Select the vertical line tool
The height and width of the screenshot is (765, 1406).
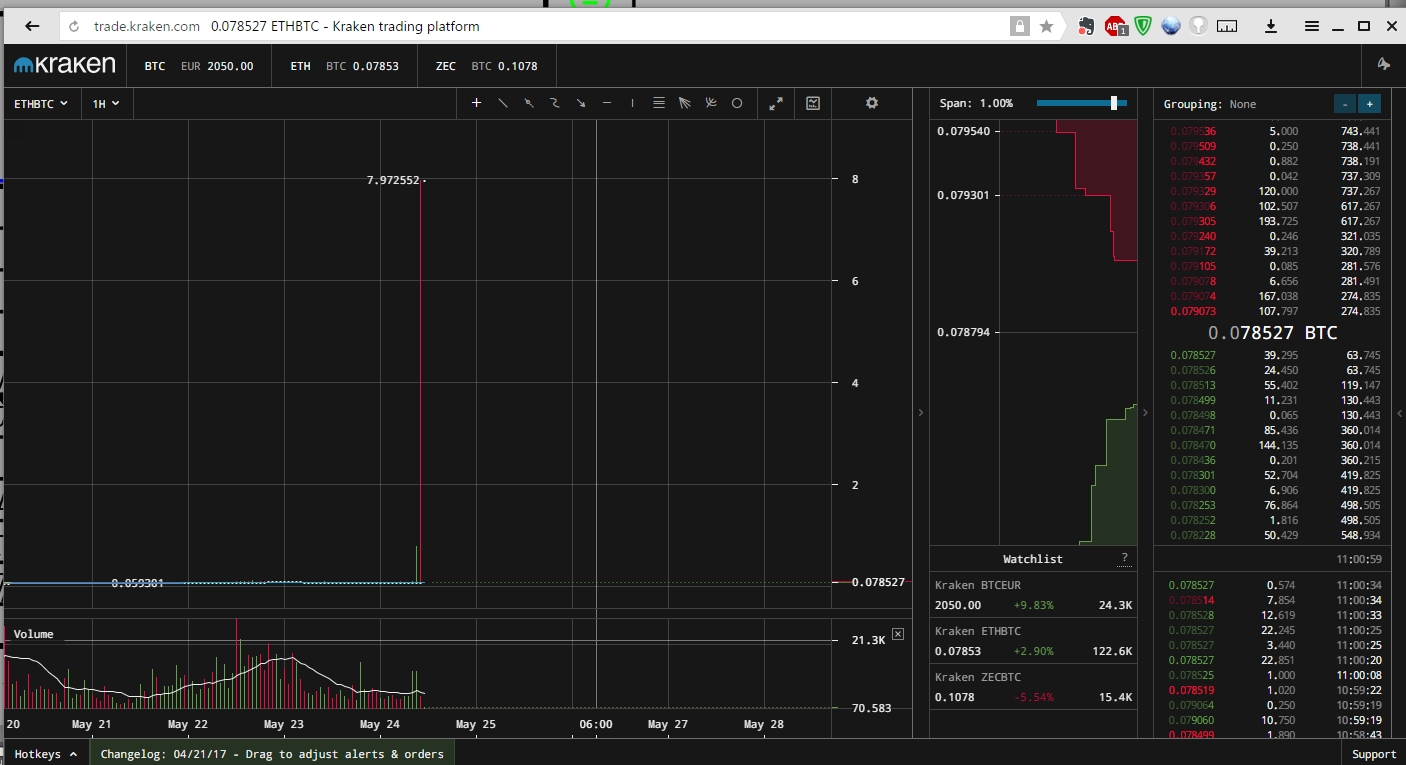pos(632,103)
